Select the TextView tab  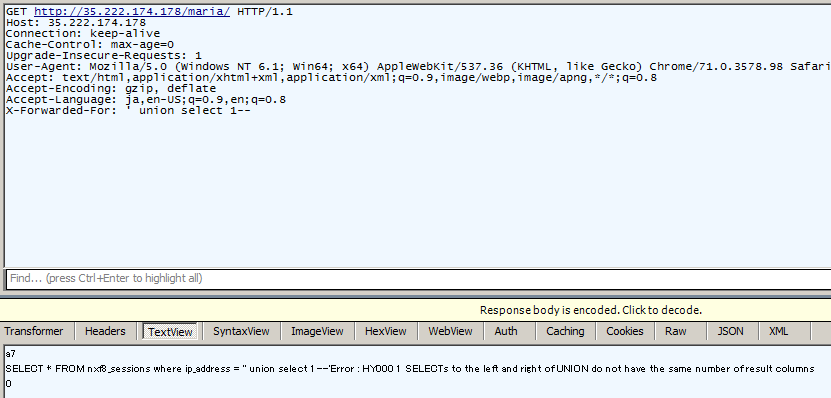[x=170, y=331]
